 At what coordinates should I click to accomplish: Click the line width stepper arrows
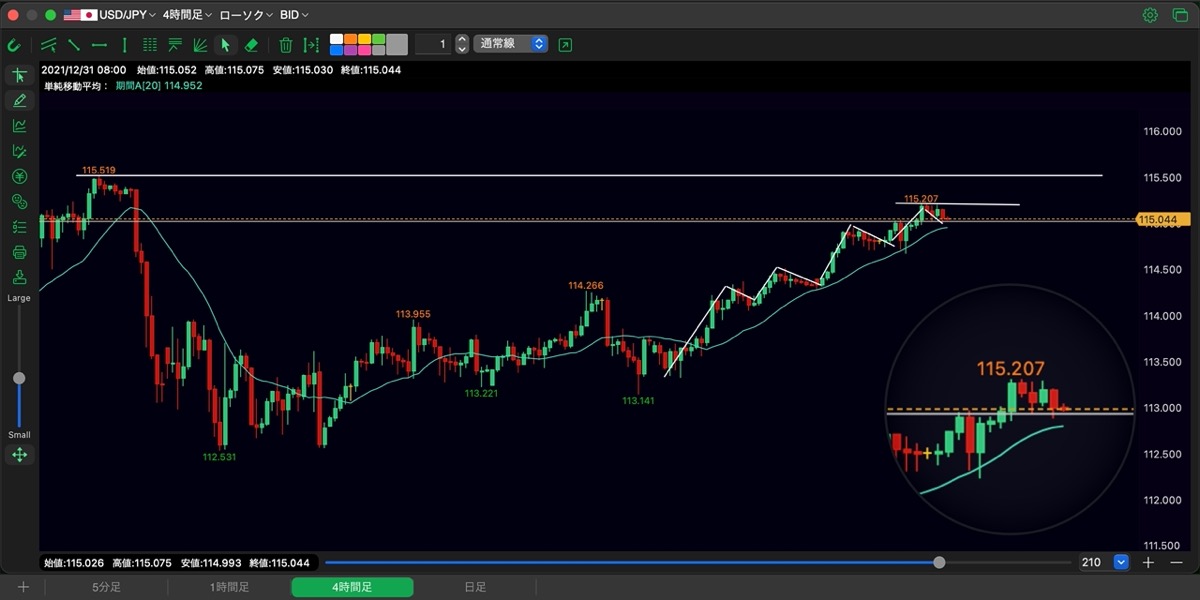click(461, 44)
